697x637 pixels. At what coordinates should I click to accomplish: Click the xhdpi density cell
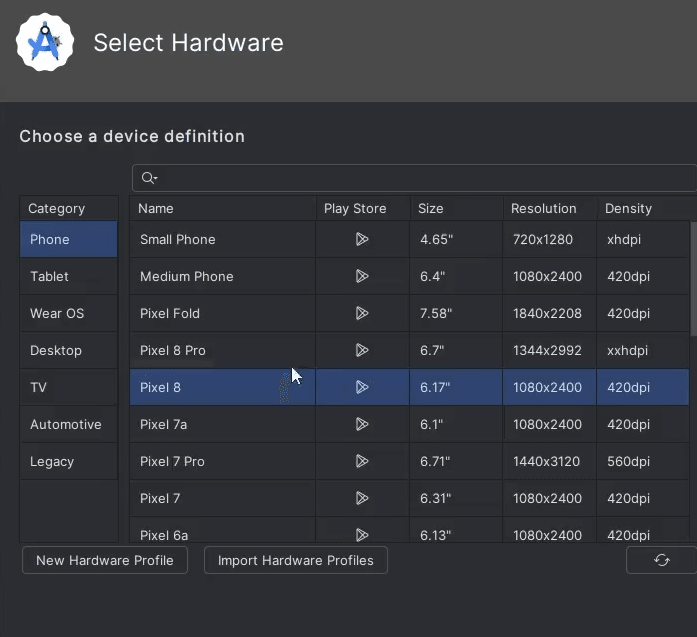pos(643,239)
